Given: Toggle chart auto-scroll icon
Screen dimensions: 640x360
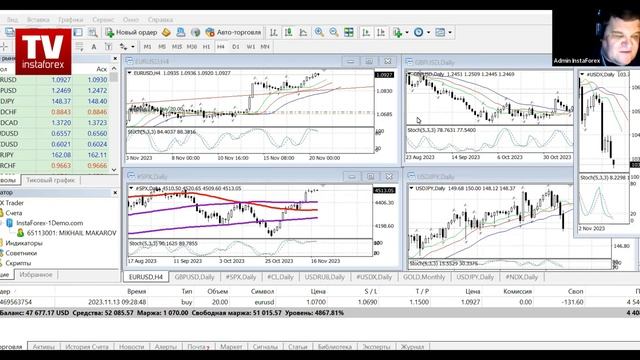Looking at the screenshot, I should tap(366, 32).
